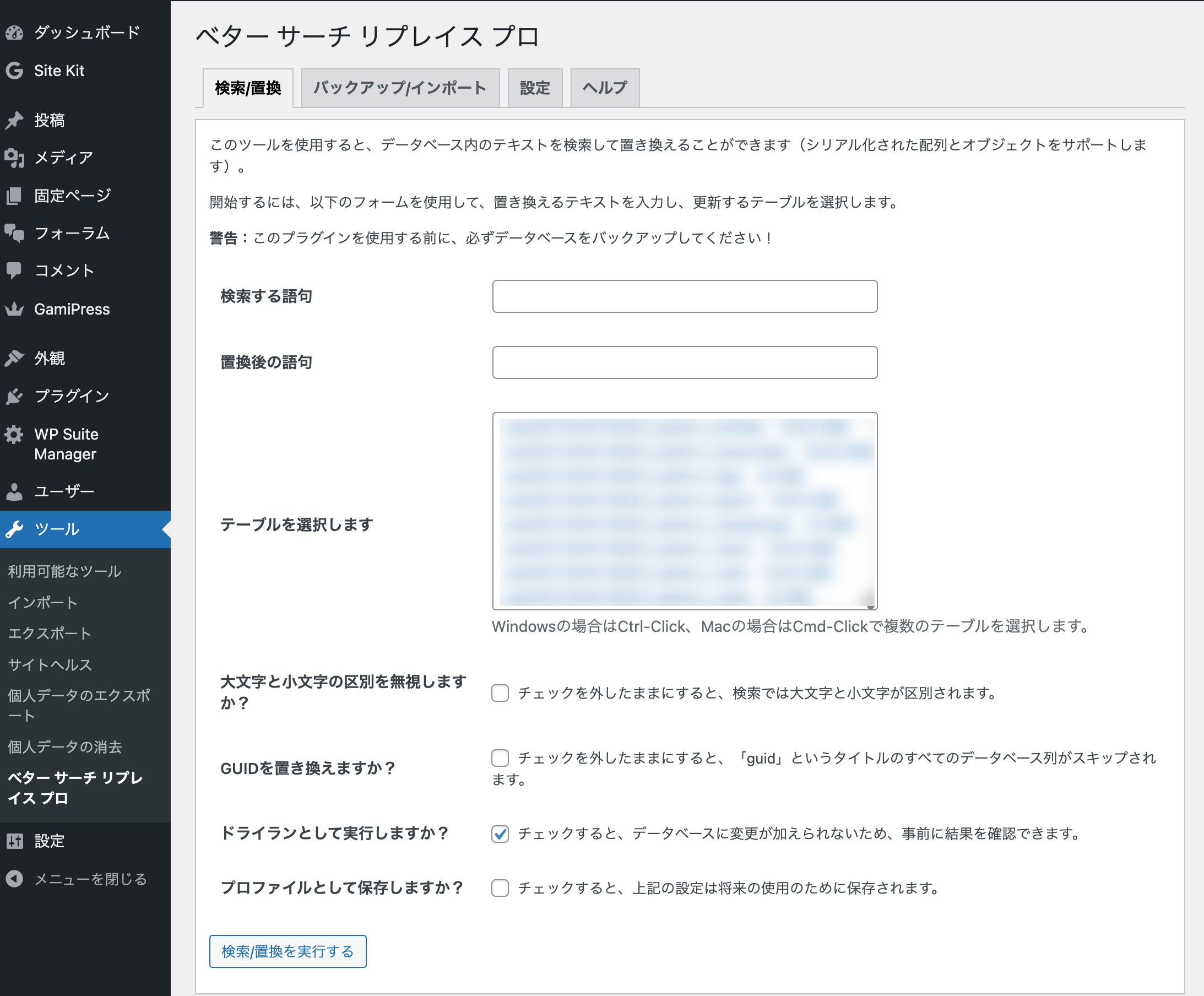Click the gear icon for WP Suite Manager
Image resolution: width=1204 pixels, height=996 pixels.
click(14, 435)
